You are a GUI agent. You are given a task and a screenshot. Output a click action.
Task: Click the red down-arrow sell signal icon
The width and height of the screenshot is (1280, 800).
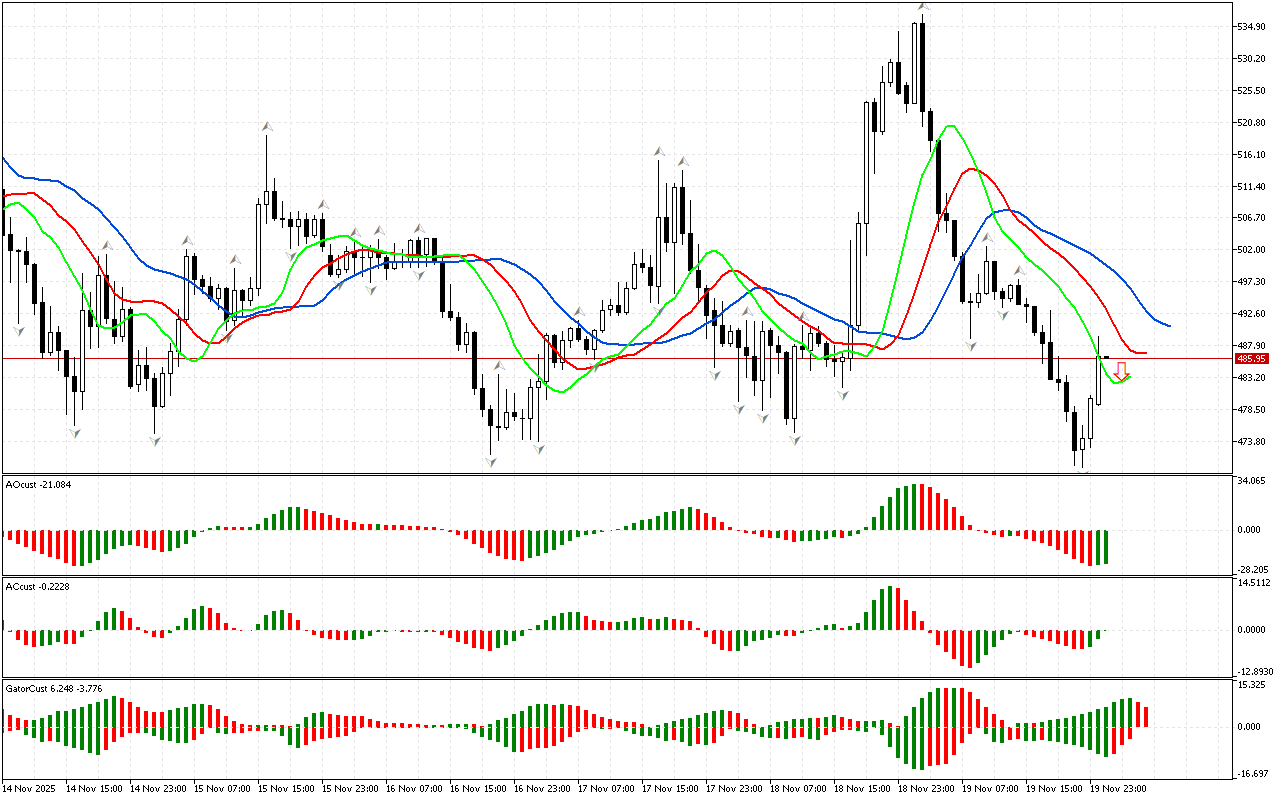[1122, 370]
